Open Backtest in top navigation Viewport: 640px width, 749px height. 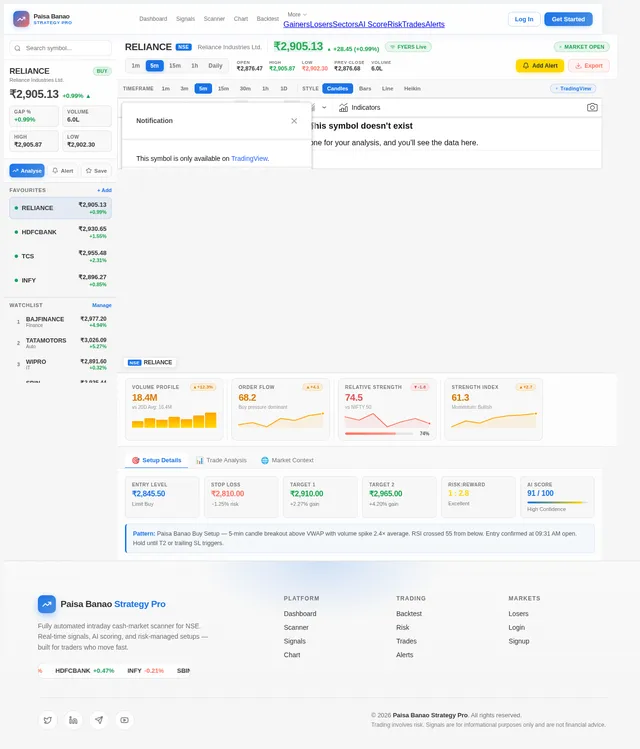267,19
